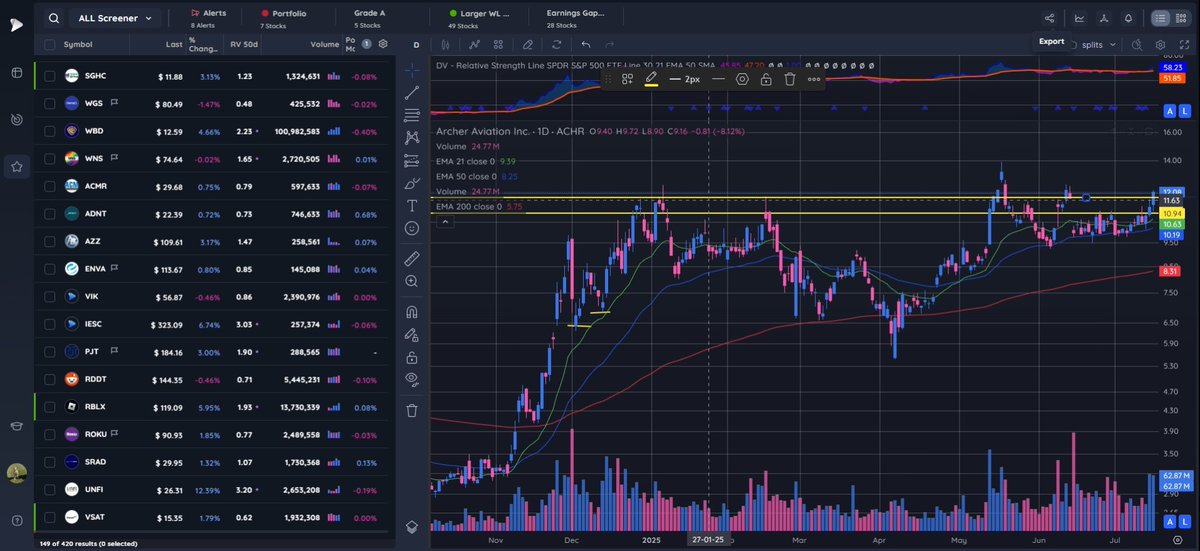The image size is (1200, 551).
Task: Switch to list layout view
Action: [x=1160, y=18]
